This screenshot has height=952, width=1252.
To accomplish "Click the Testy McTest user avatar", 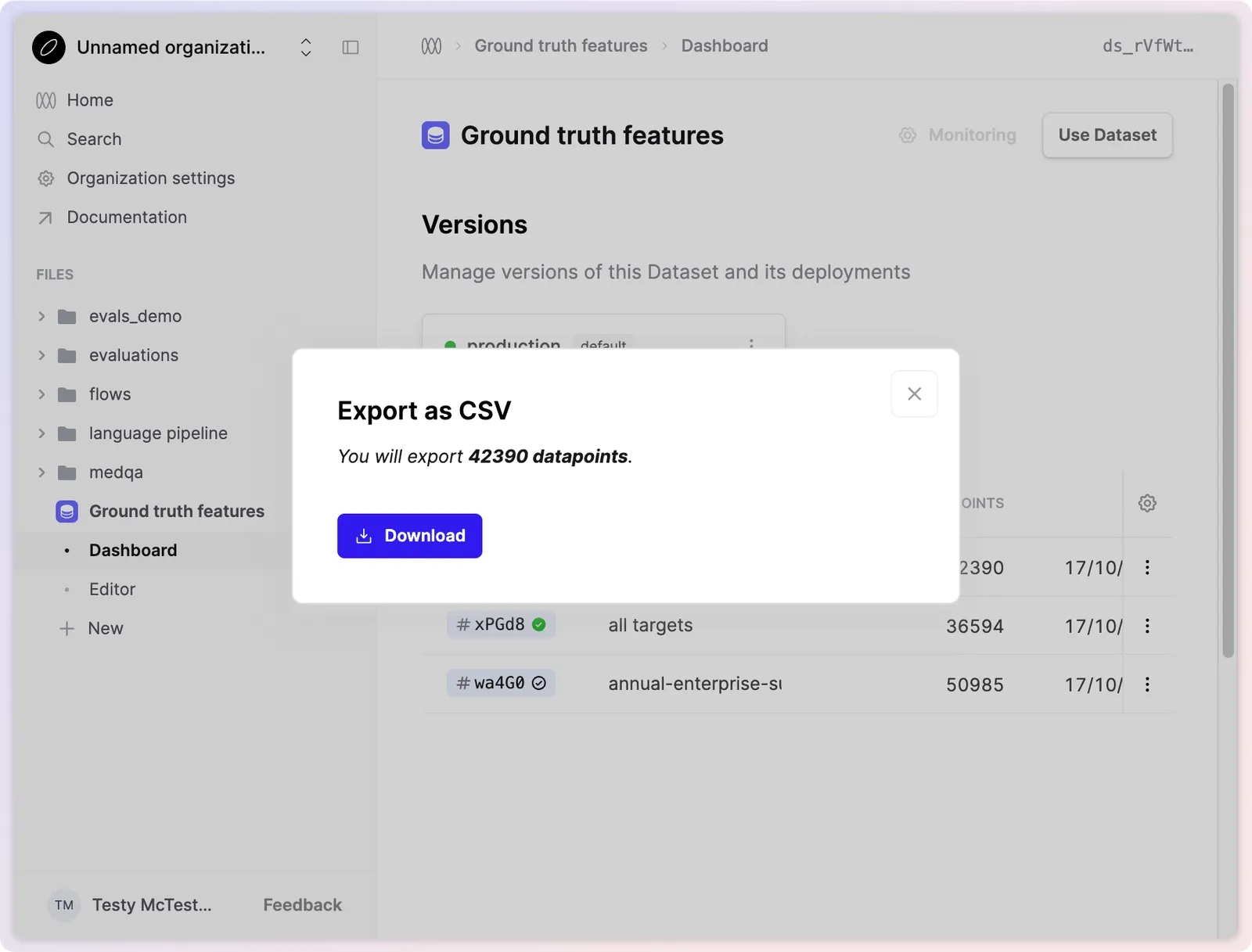I will pyautogui.click(x=64, y=905).
